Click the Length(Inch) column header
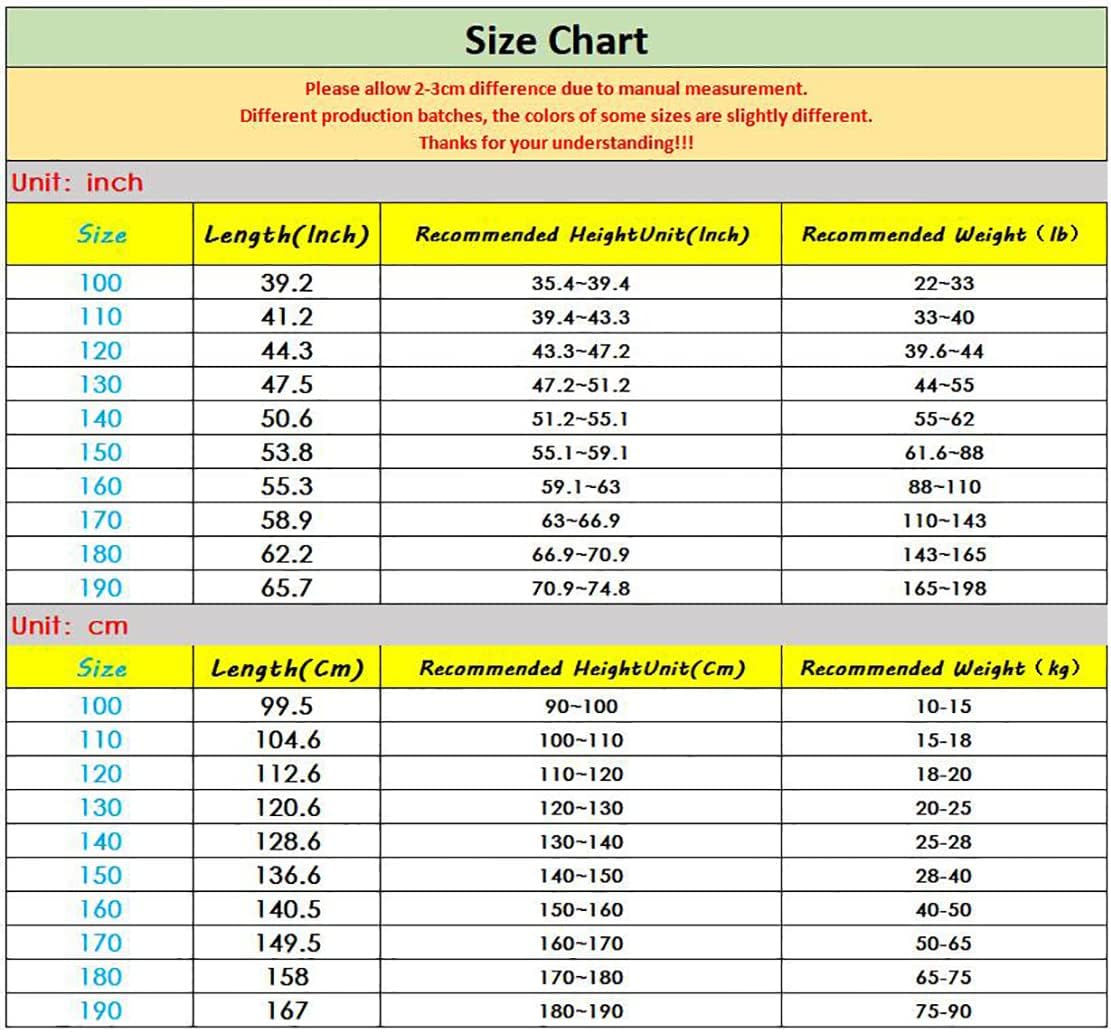The height and width of the screenshot is (1032, 1111). (287, 236)
